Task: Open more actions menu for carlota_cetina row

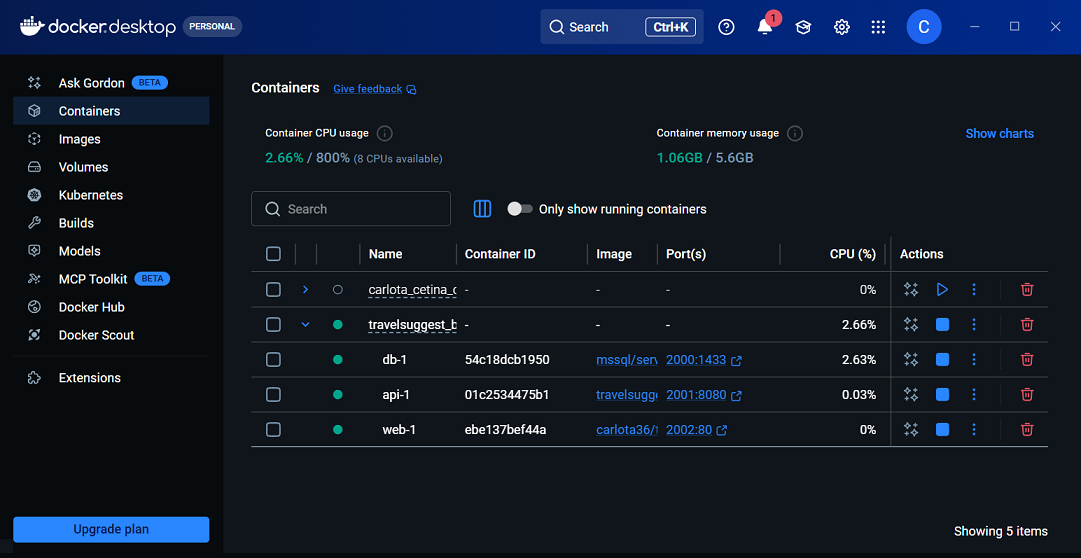Action: click(x=973, y=290)
